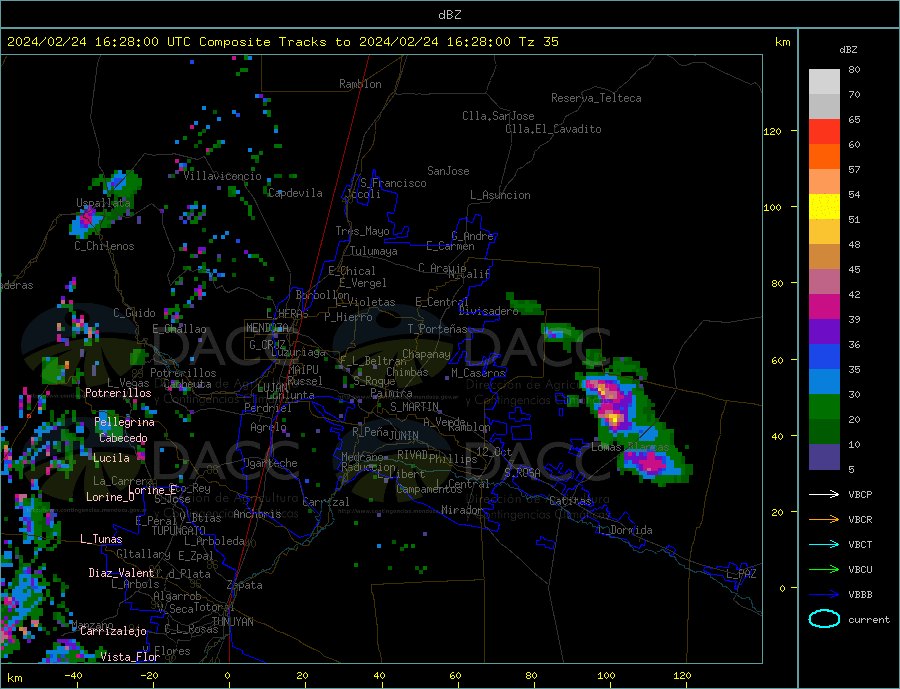Click the 30 dBZ green color swatch

824,407
